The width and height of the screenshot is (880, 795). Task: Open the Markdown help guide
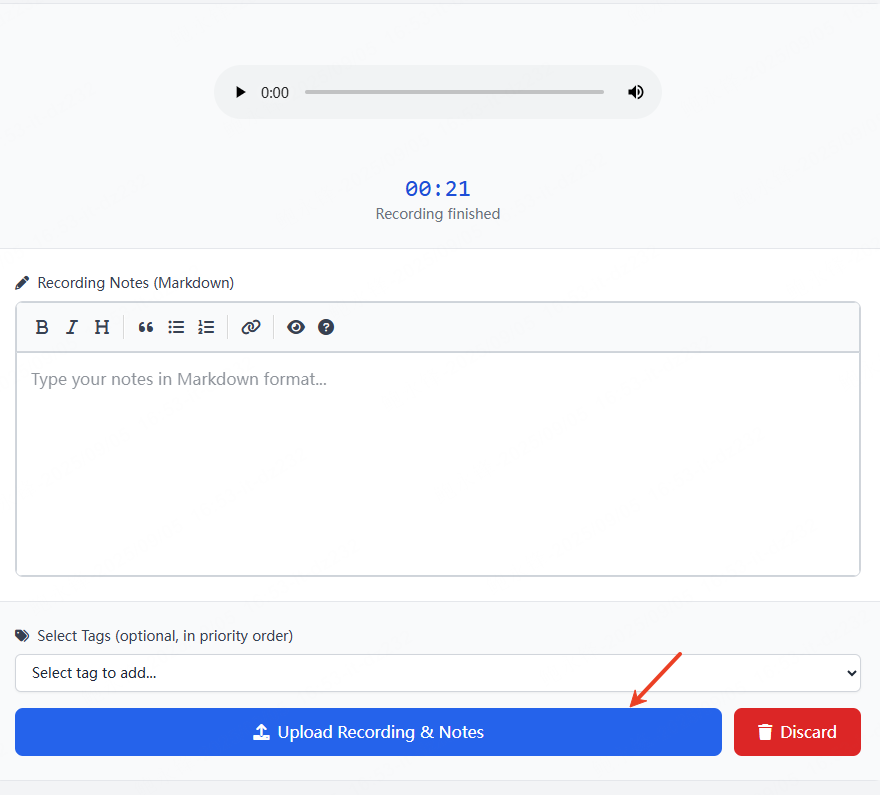tap(326, 327)
